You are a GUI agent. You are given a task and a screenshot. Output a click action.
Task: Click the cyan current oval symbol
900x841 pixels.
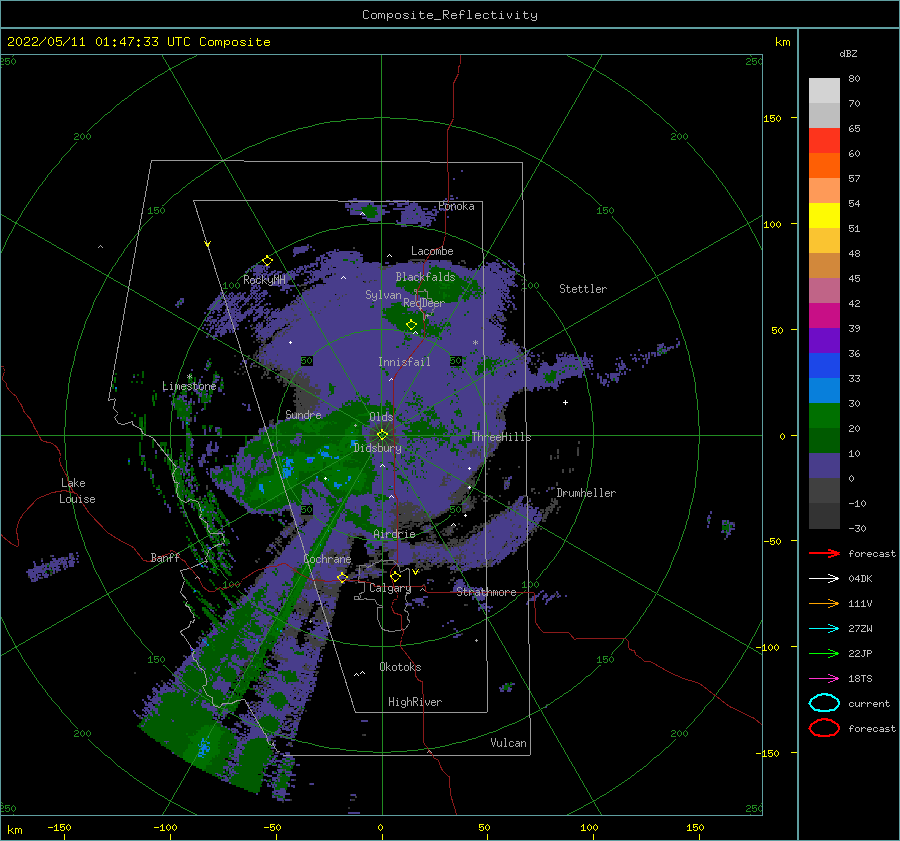824,703
